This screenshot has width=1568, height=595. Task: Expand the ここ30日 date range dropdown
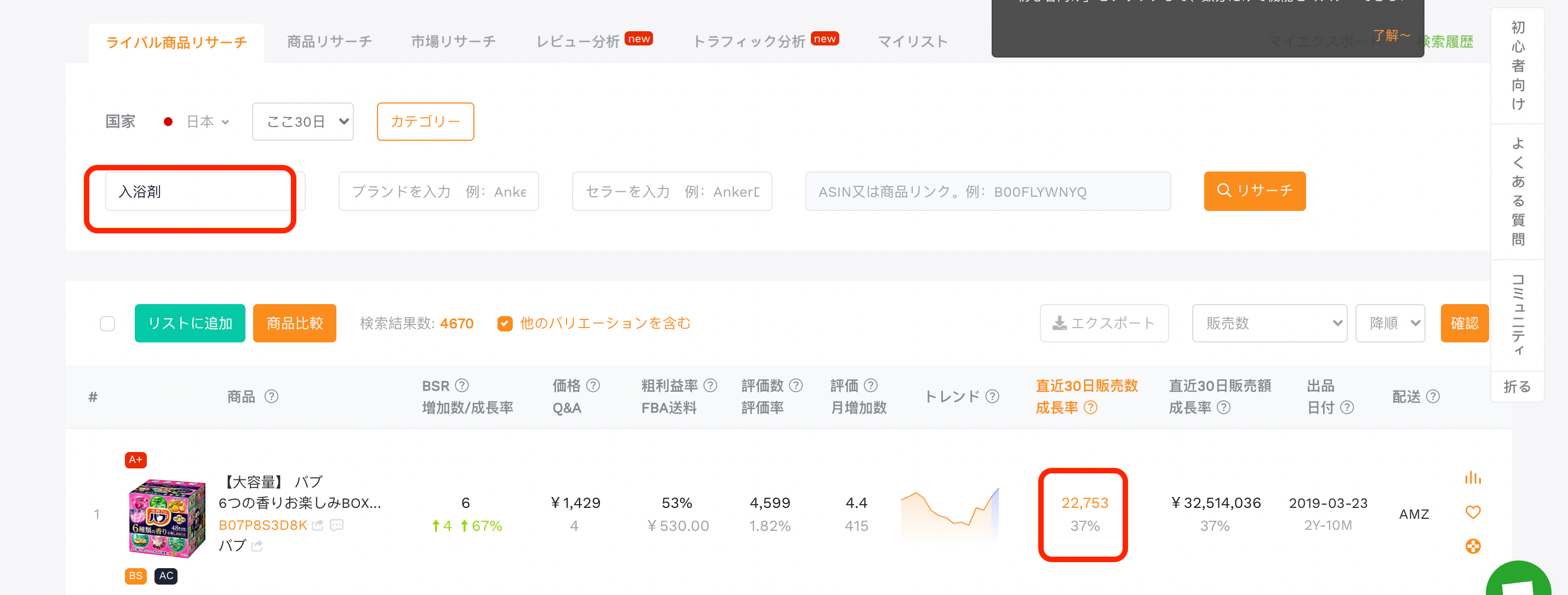(302, 121)
